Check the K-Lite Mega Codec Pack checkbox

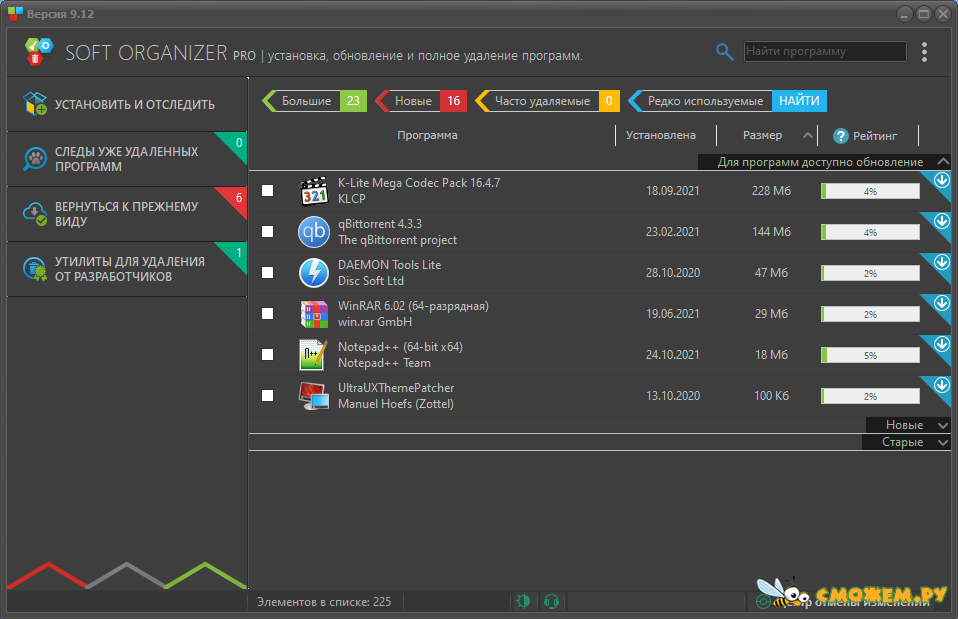[x=267, y=191]
